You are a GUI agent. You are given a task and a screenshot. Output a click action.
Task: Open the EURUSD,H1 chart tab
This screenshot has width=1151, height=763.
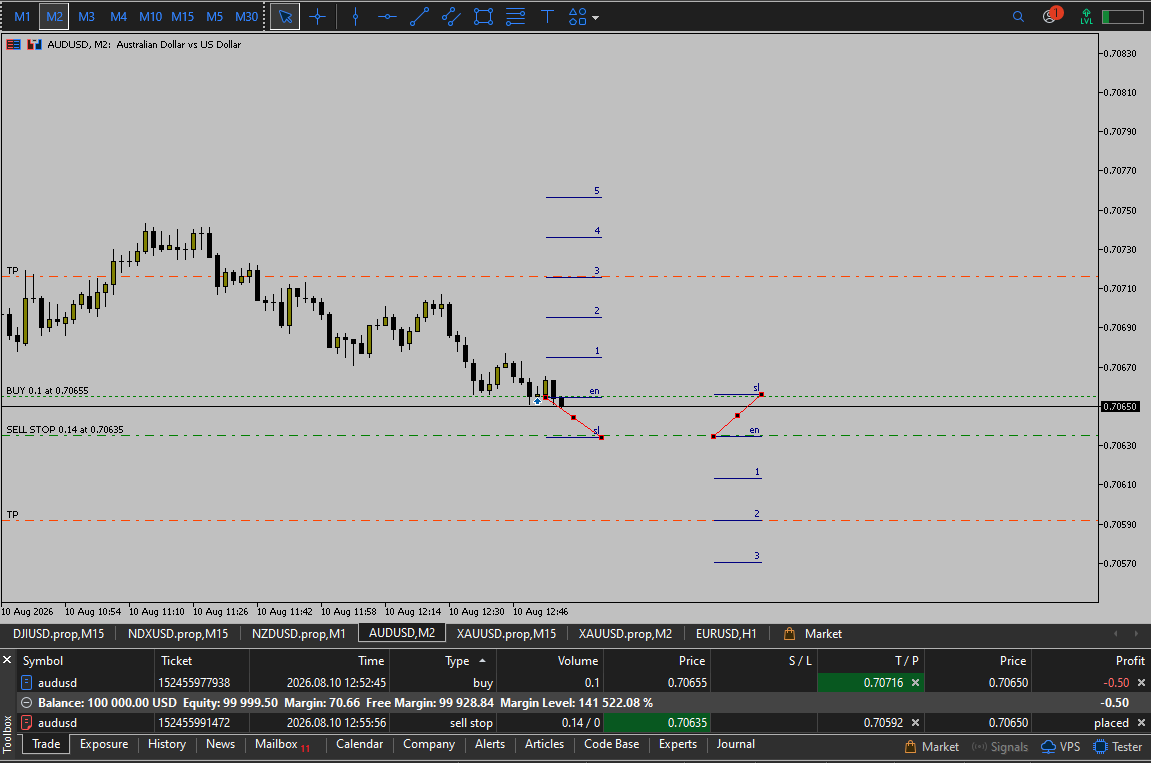(x=726, y=634)
